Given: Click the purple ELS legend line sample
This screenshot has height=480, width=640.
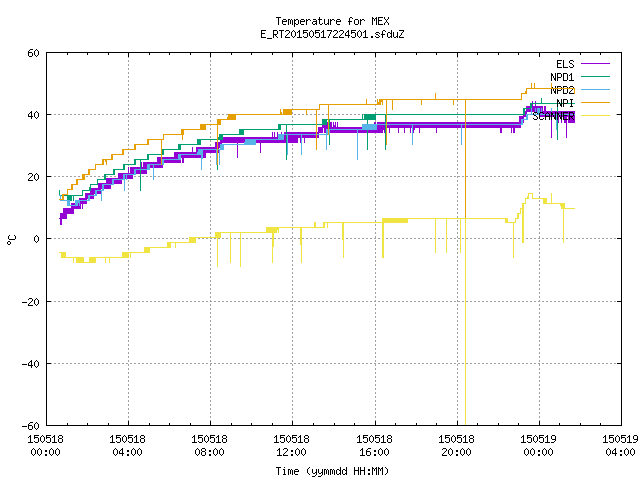Looking at the screenshot, I should [x=595, y=64].
